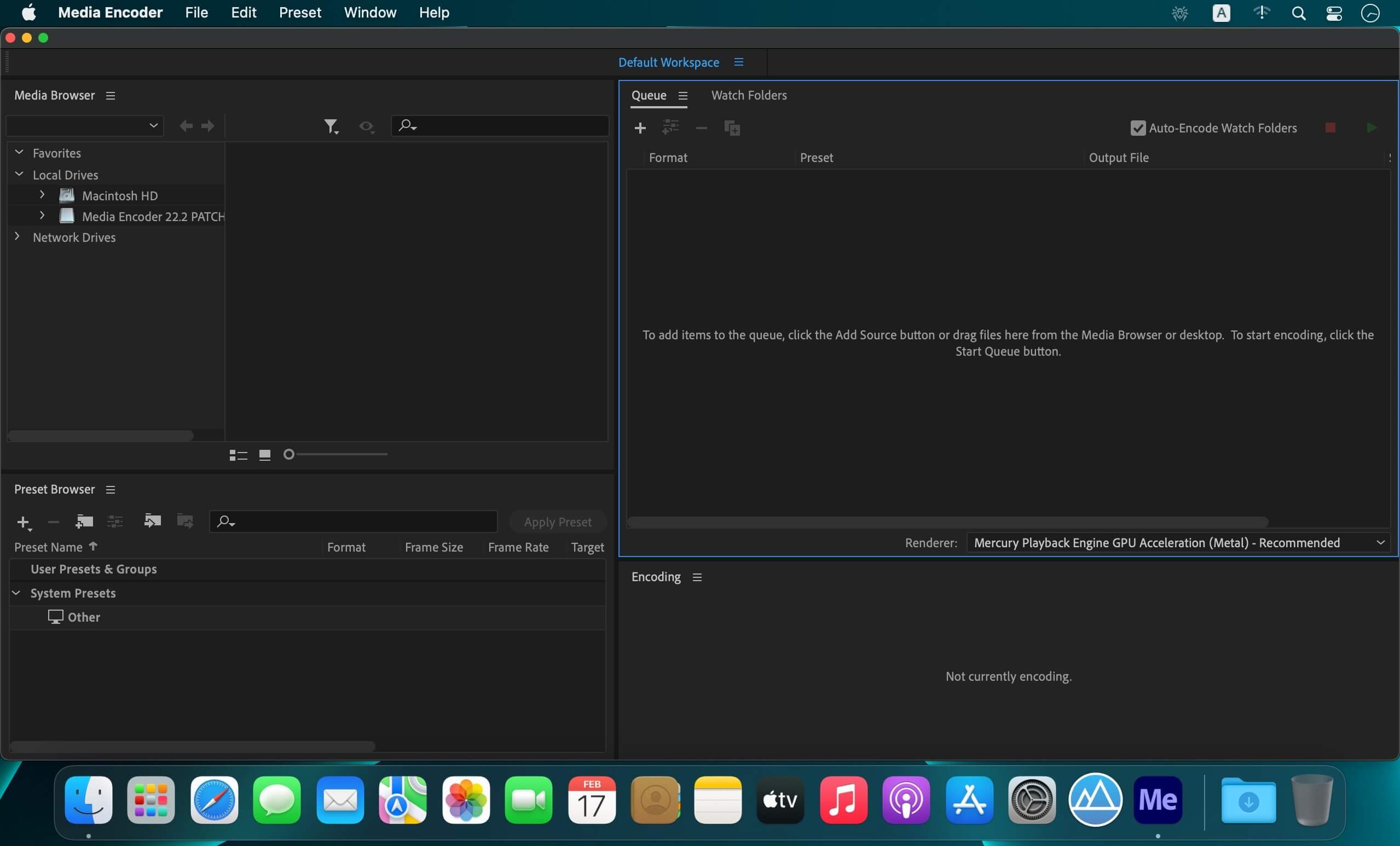The width and height of the screenshot is (1400, 846).
Task: Click the search input field in Preset Browser
Action: pos(353,521)
